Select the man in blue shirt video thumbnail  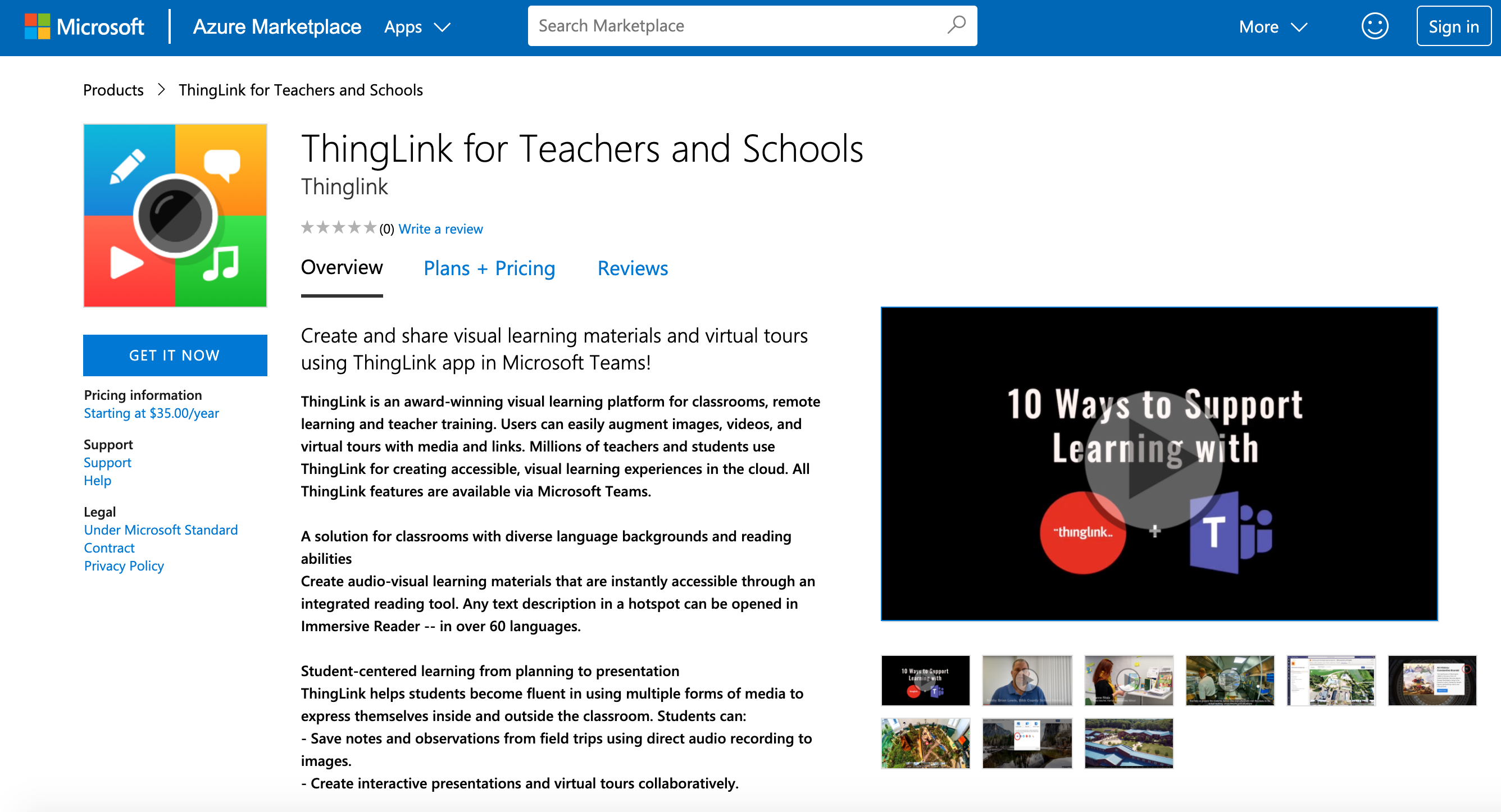[x=1027, y=681]
